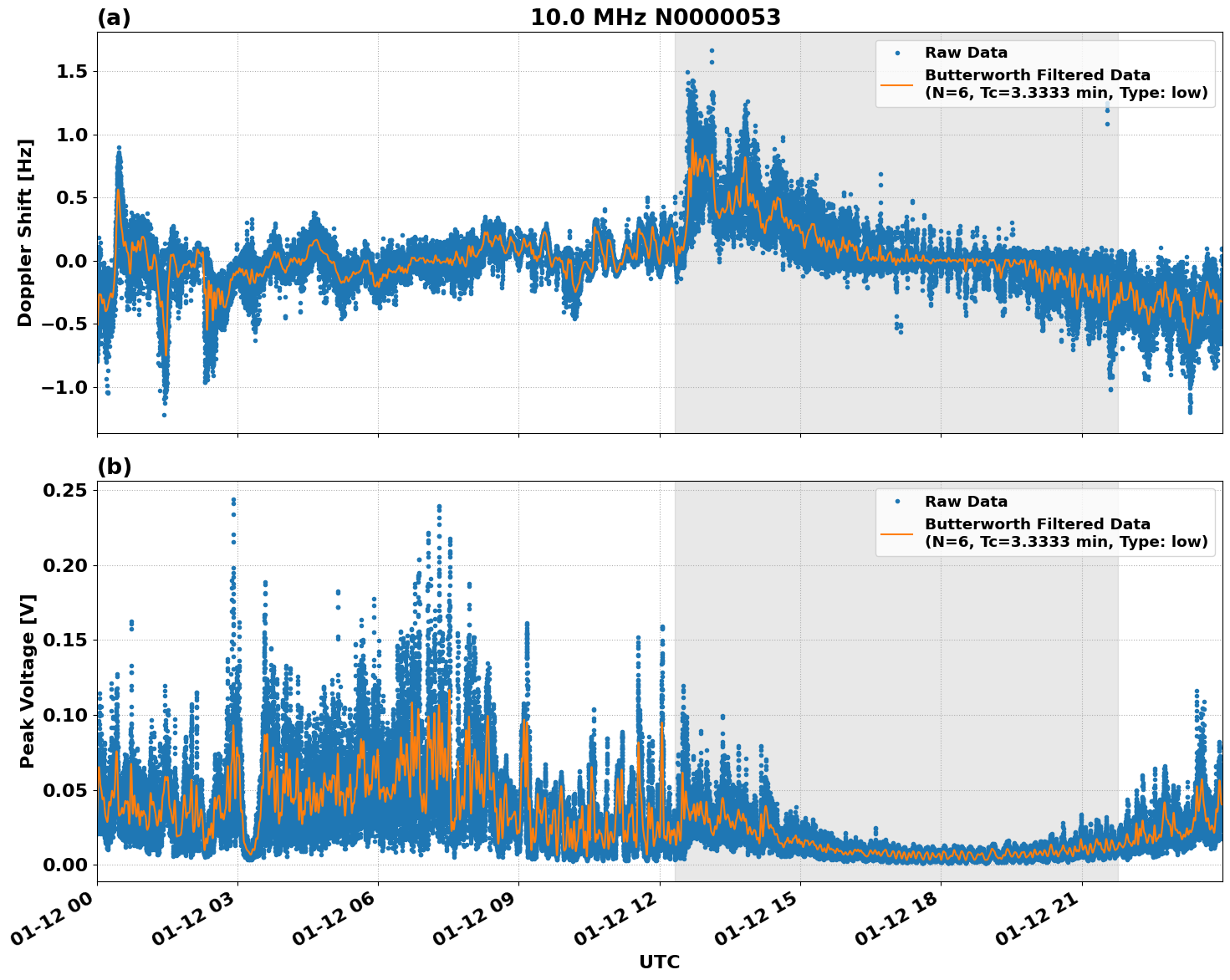This screenshot has width=1230, height=980.
Task: Click the "01-12 00" time tick label
Action: tap(55, 919)
